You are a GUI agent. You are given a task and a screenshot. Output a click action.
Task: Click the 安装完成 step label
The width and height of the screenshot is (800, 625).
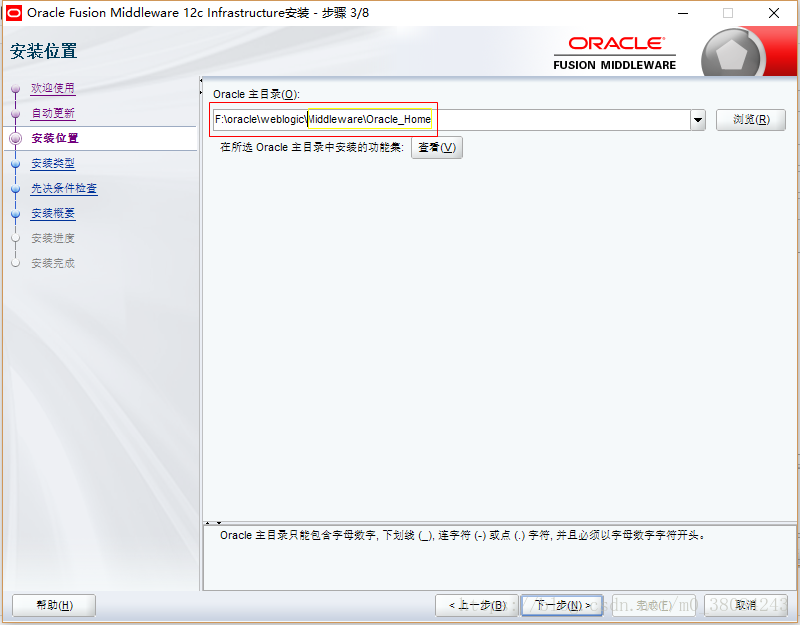[x=53, y=263]
